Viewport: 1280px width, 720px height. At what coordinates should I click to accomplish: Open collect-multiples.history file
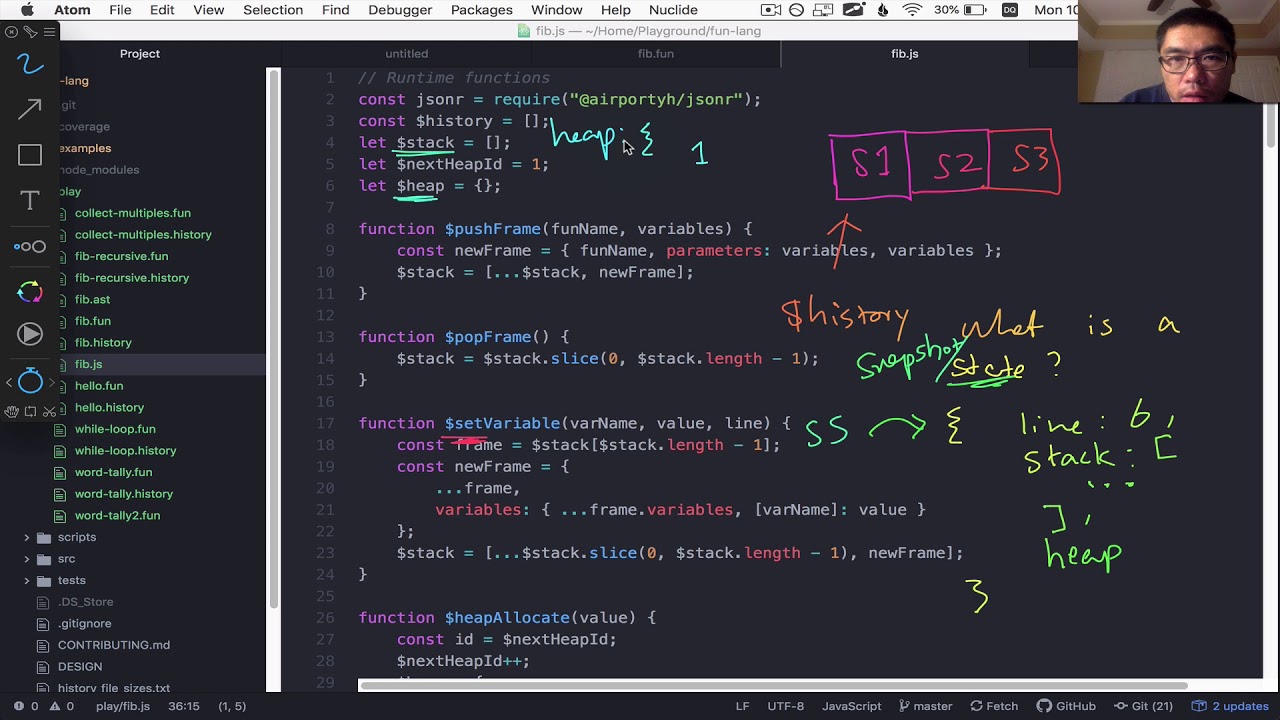pos(143,235)
